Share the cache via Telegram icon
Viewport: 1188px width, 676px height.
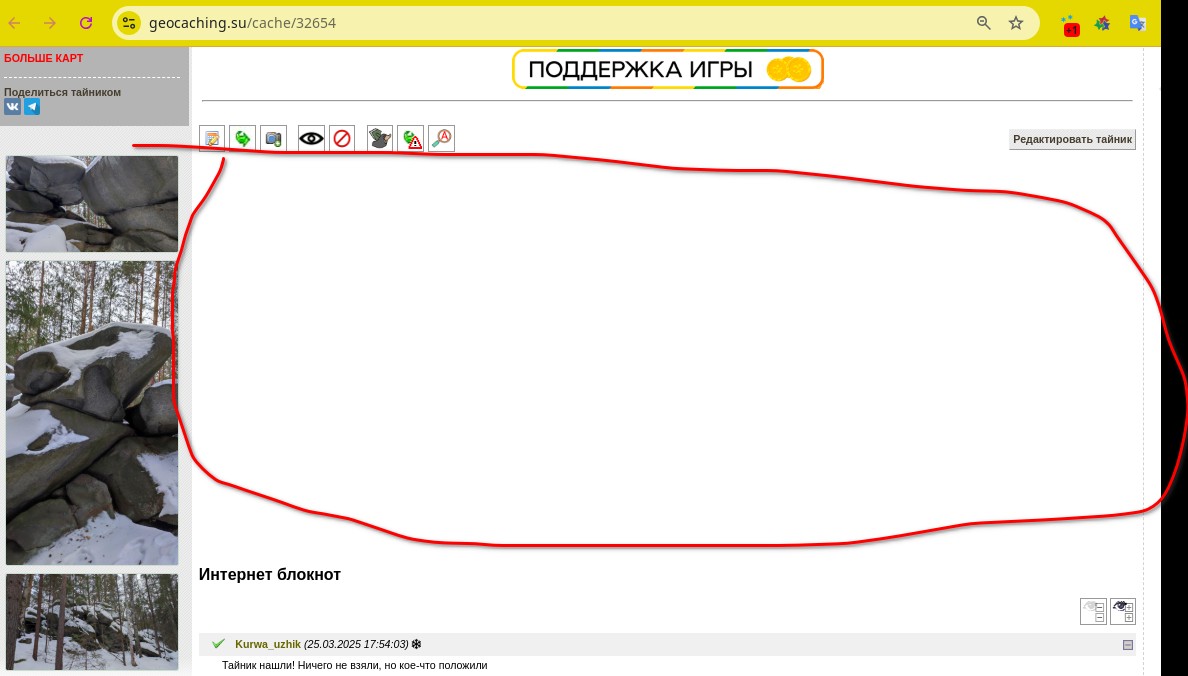(32, 107)
